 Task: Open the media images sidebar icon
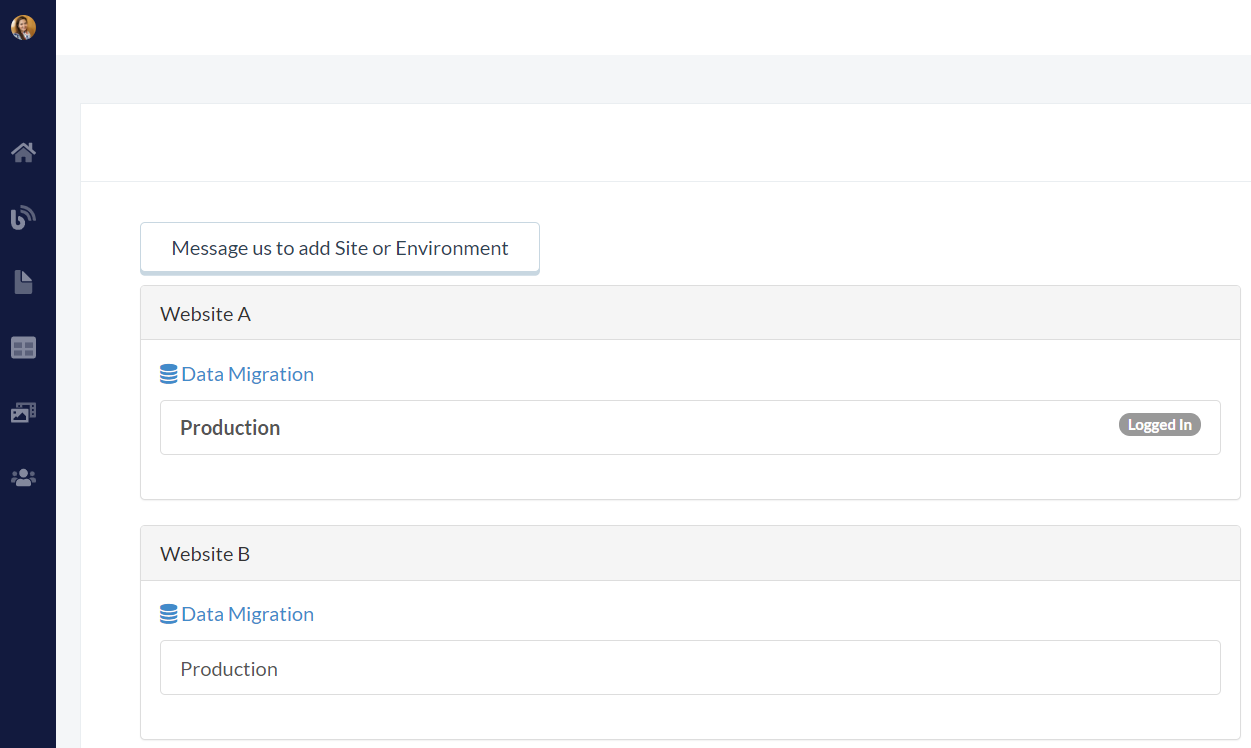(x=23, y=412)
